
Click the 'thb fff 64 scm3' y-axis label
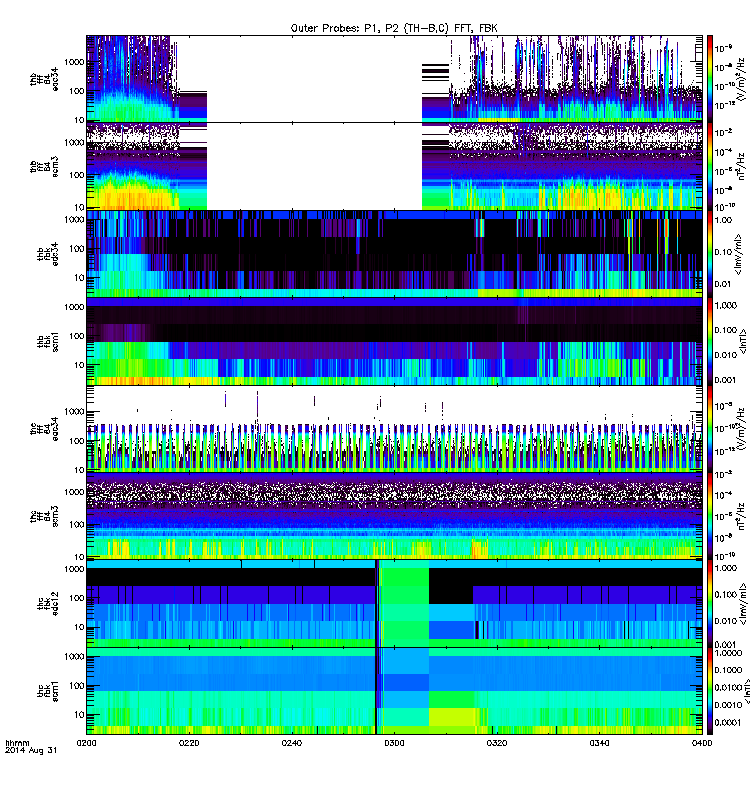tap(44, 167)
